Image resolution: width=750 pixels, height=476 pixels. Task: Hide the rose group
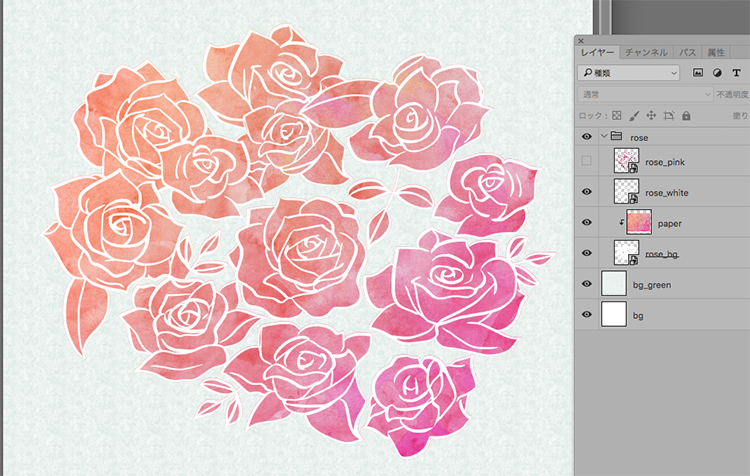(x=586, y=137)
